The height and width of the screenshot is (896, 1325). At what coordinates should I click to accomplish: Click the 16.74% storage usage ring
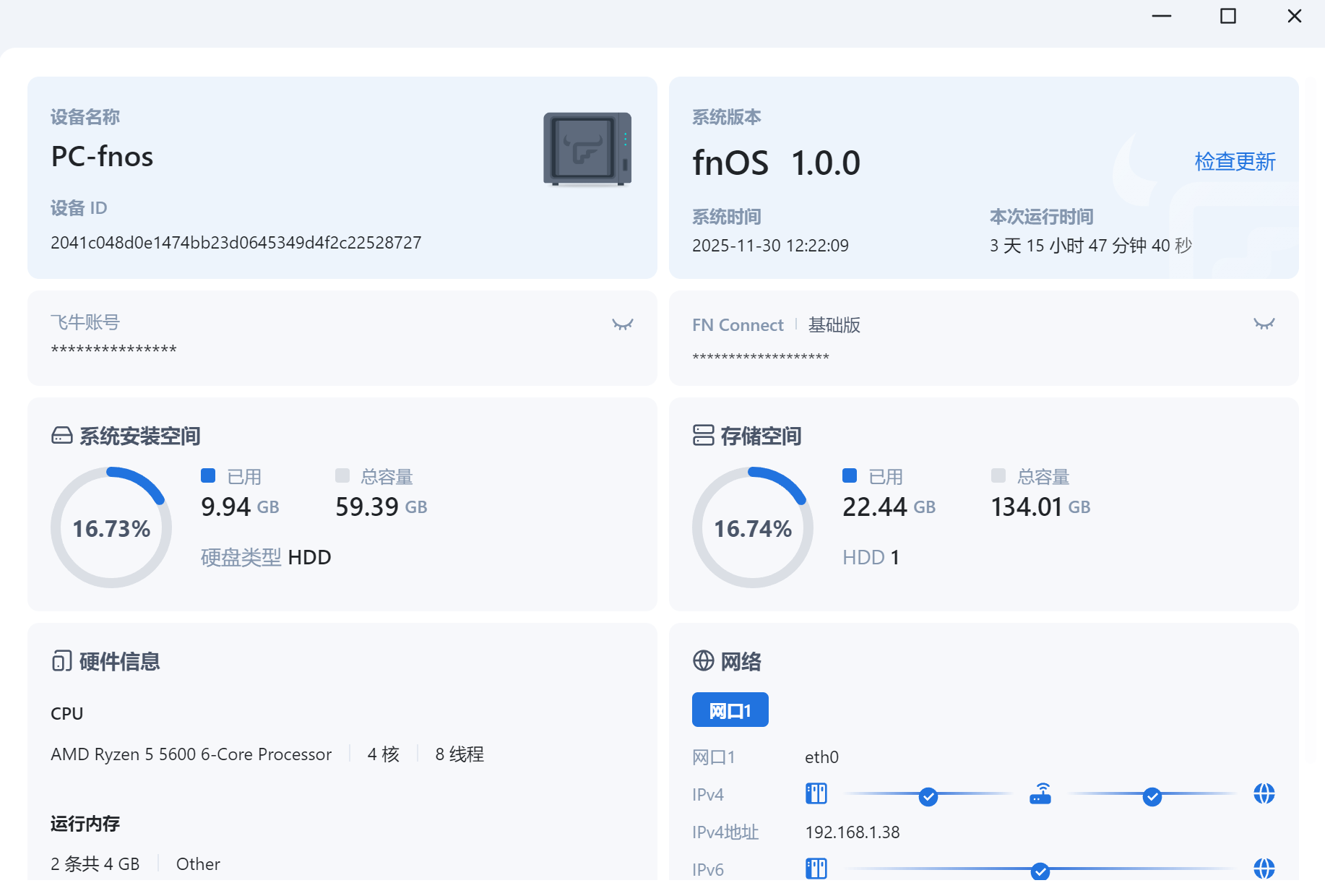(x=753, y=528)
